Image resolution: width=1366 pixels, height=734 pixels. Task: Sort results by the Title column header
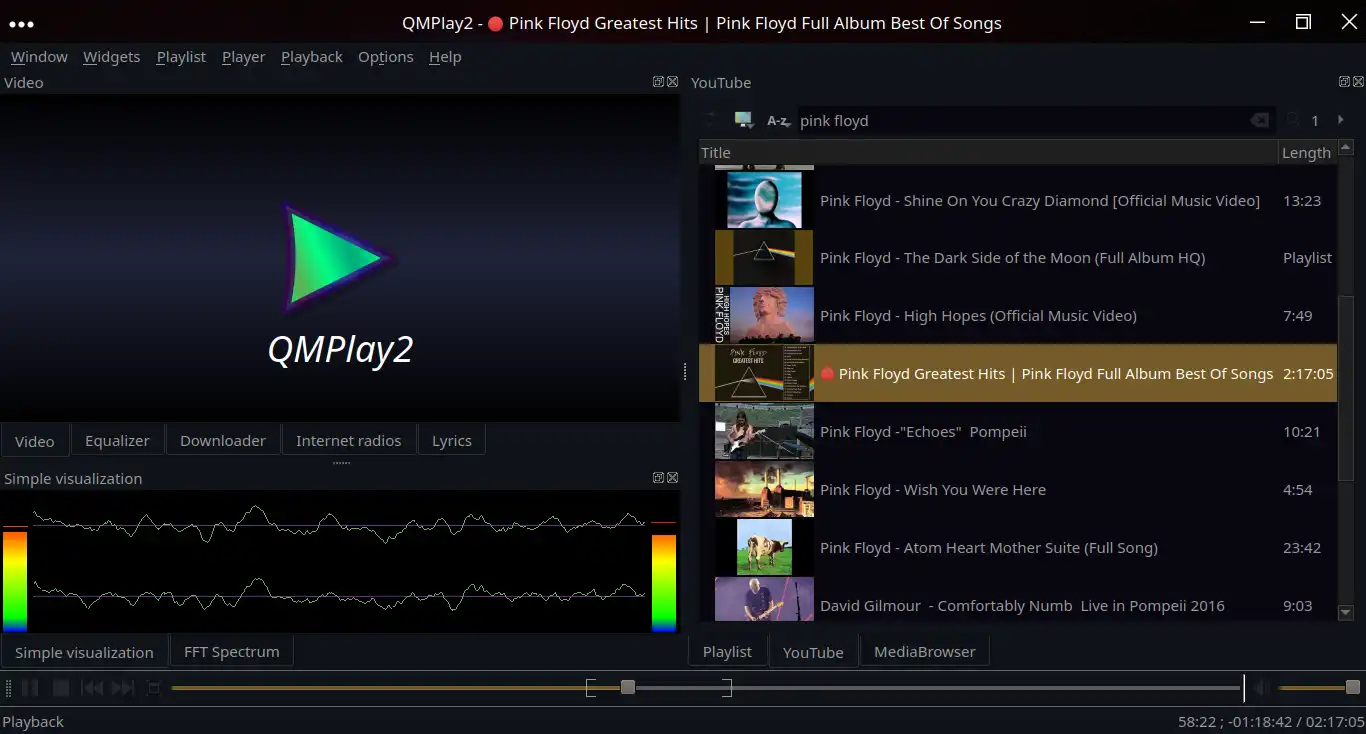[x=989, y=153]
